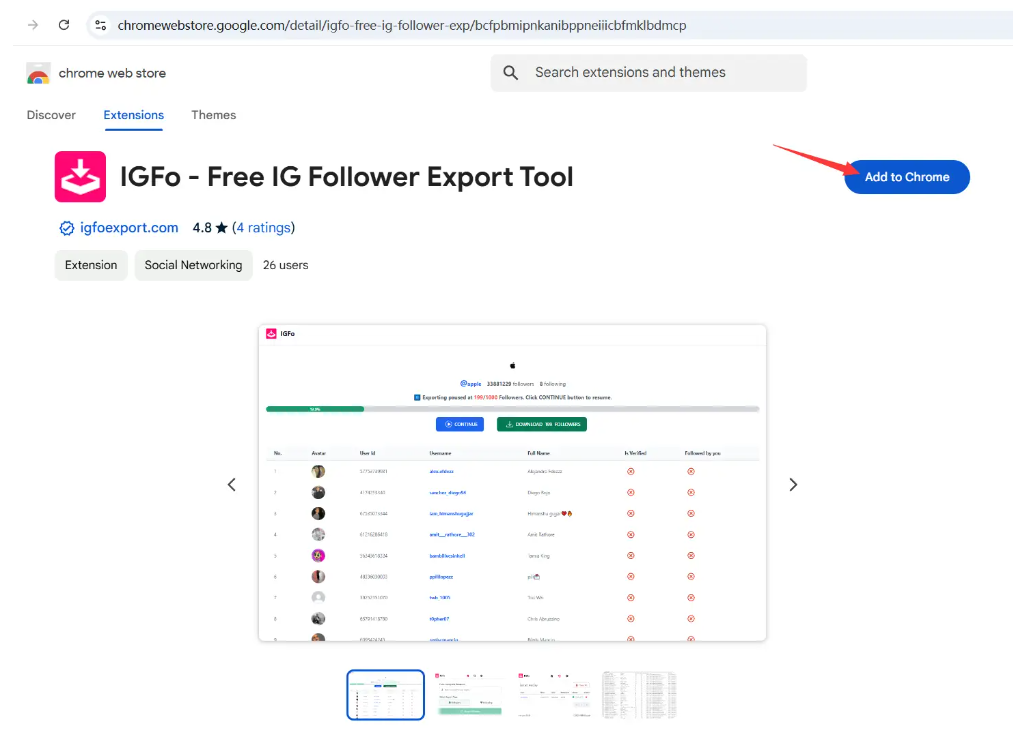Screen dimensions: 1013x753
Task: Open the Themes tab
Action: pyautogui.click(x=214, y=115)
